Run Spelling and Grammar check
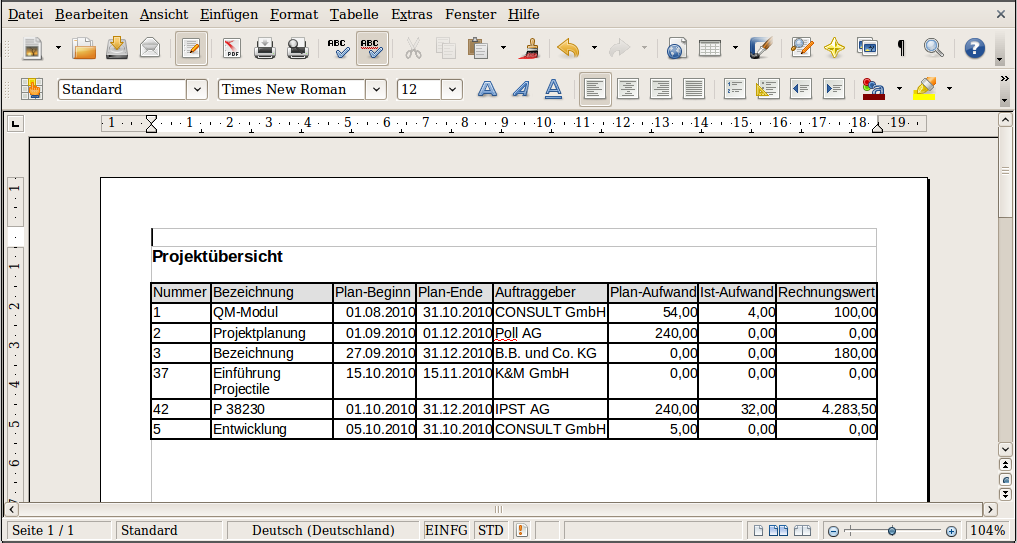The image size is (1017, 543). click(339, 49)
